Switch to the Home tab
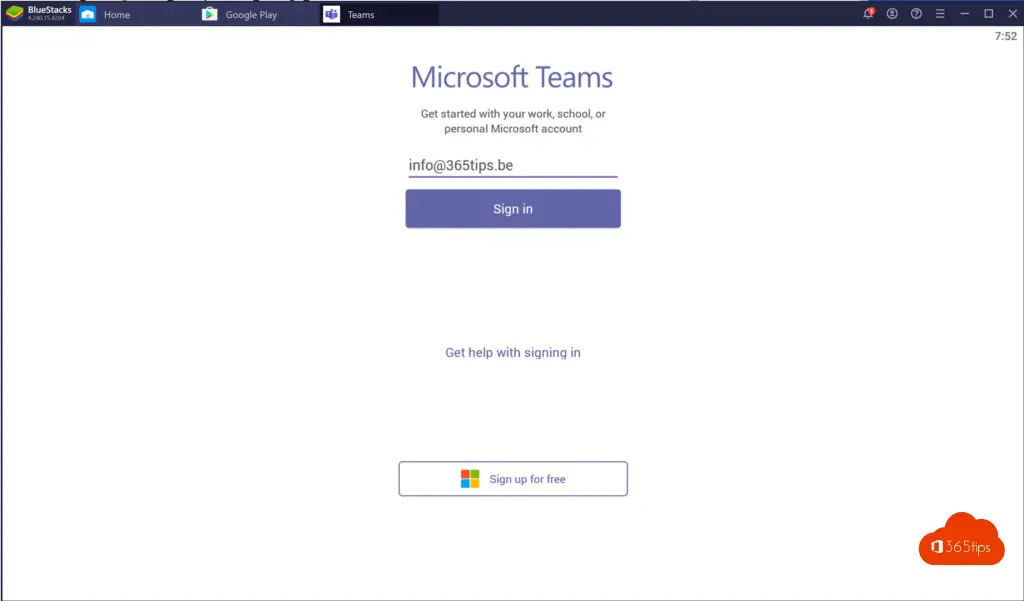Image resolution: width=1024 pixels, height=601 pixels. [x=117, y=15]
